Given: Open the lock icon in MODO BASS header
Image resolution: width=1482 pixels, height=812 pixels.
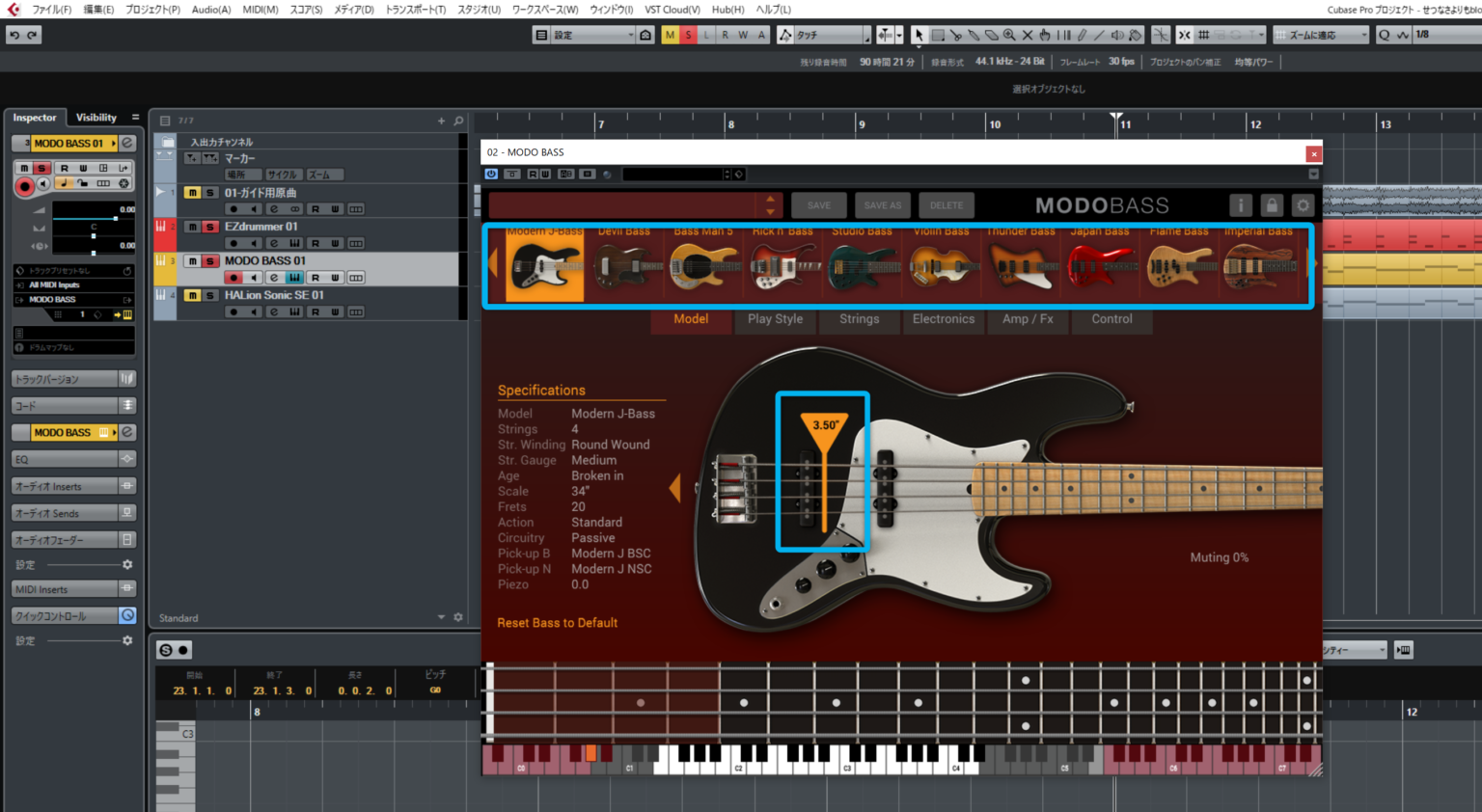Looking at the screenshot, I should point(1273,203).
